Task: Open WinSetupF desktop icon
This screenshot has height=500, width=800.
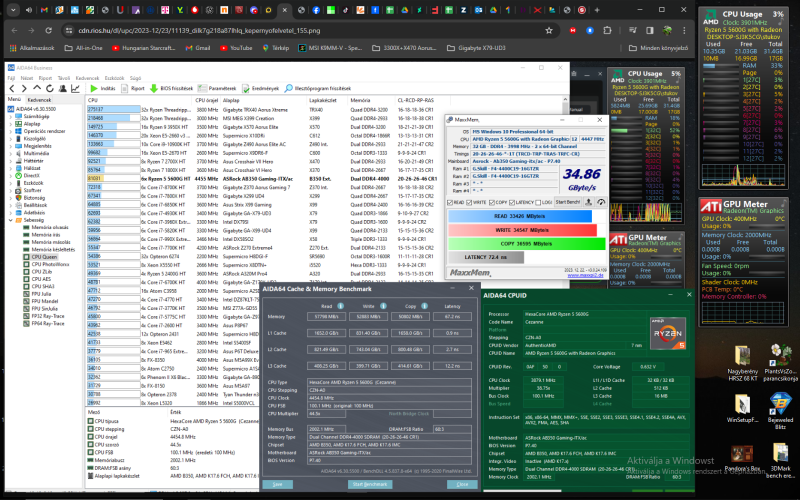Action: pos(742,409)
